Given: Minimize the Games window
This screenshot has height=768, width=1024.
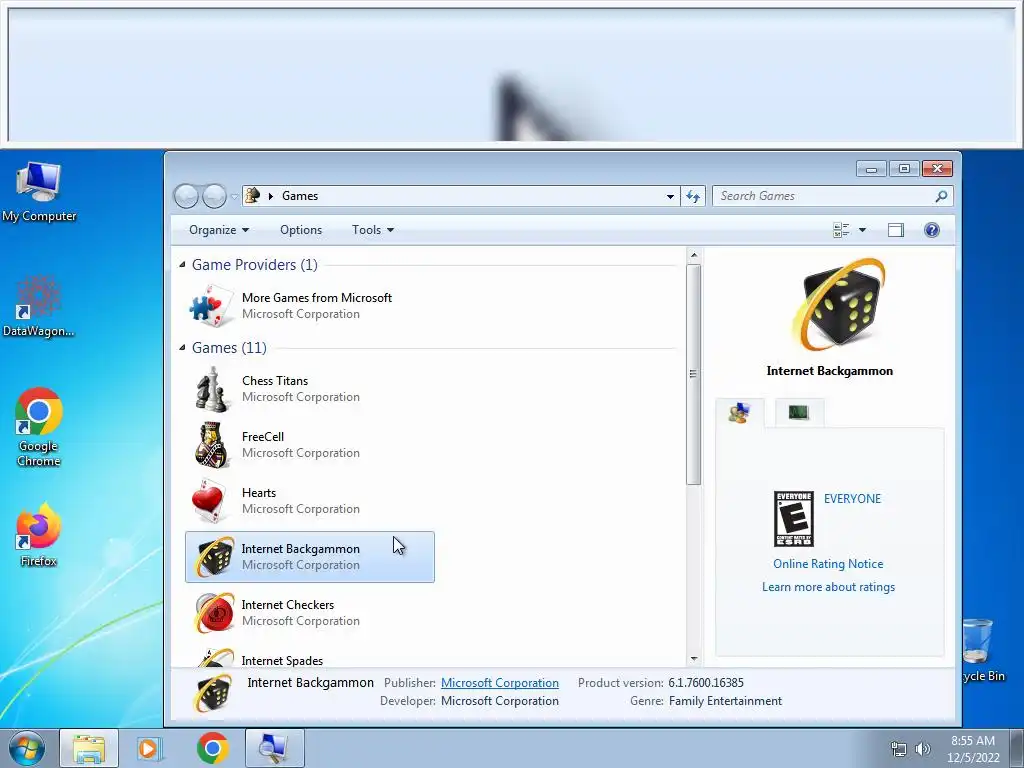Looking at the screenshot, I should pyautogui.click(x=871, y=169).
